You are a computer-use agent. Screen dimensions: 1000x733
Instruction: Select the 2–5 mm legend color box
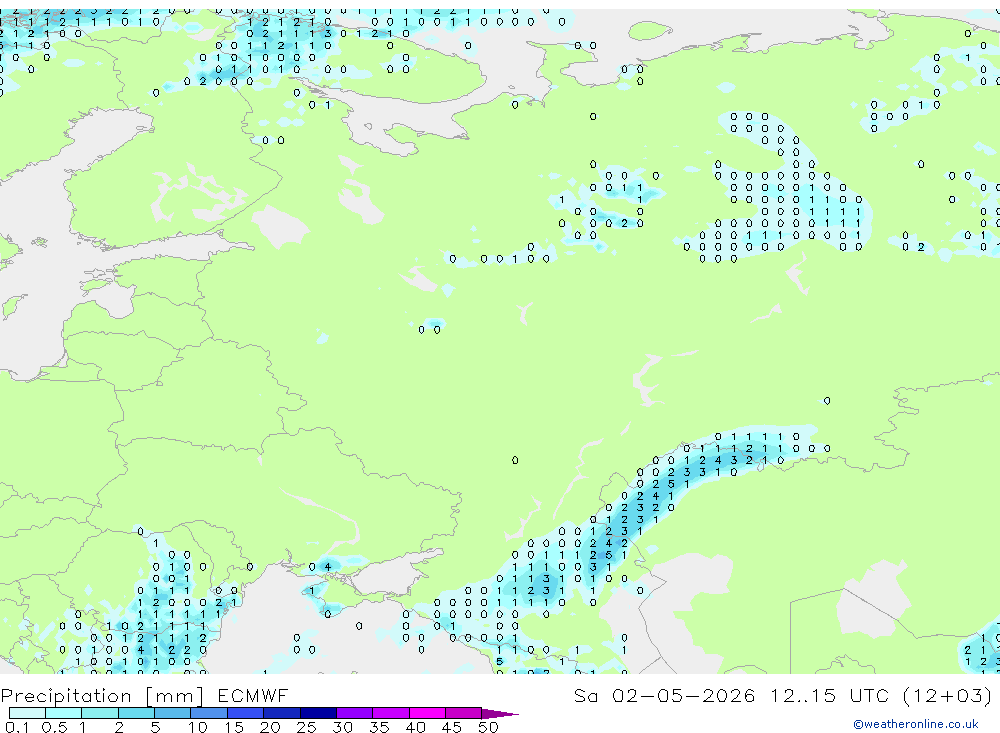tap(136, 713)
